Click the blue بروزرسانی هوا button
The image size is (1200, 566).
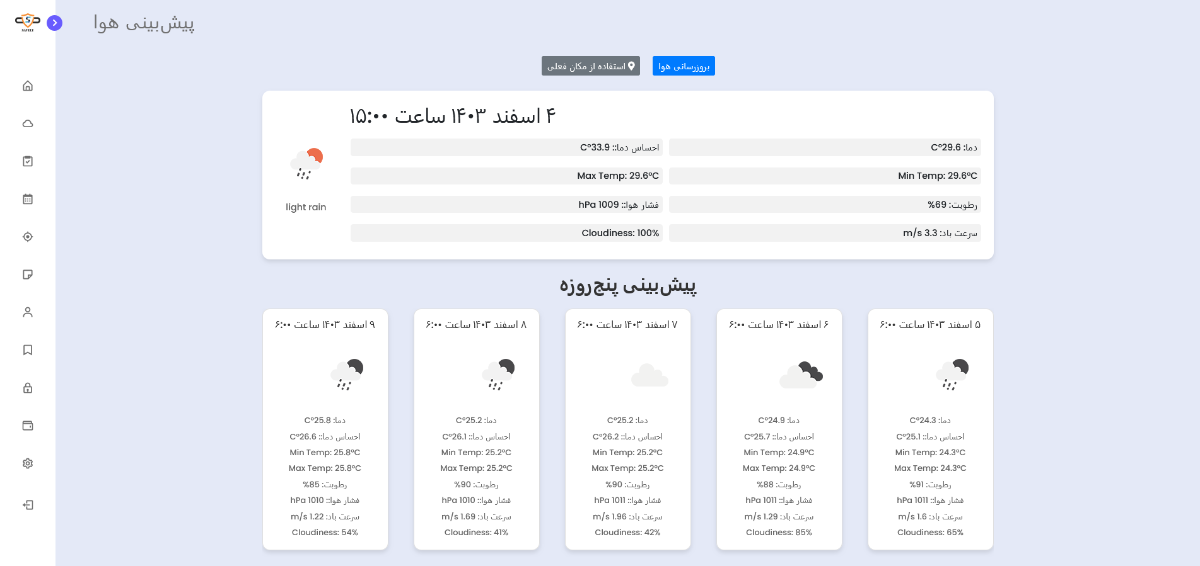coord(684,66)
